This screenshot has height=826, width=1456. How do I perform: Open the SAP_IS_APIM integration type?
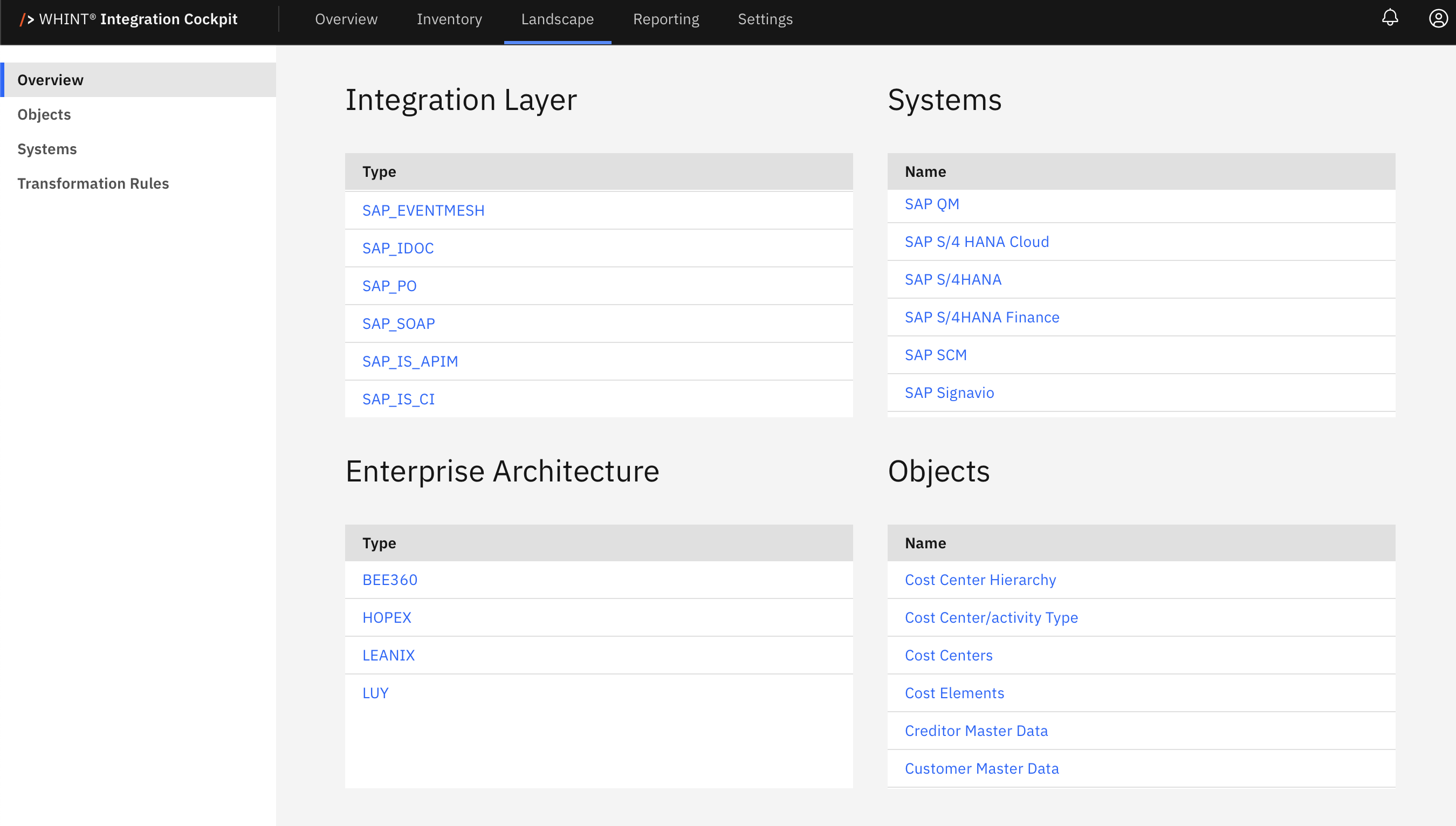point(410,361)
